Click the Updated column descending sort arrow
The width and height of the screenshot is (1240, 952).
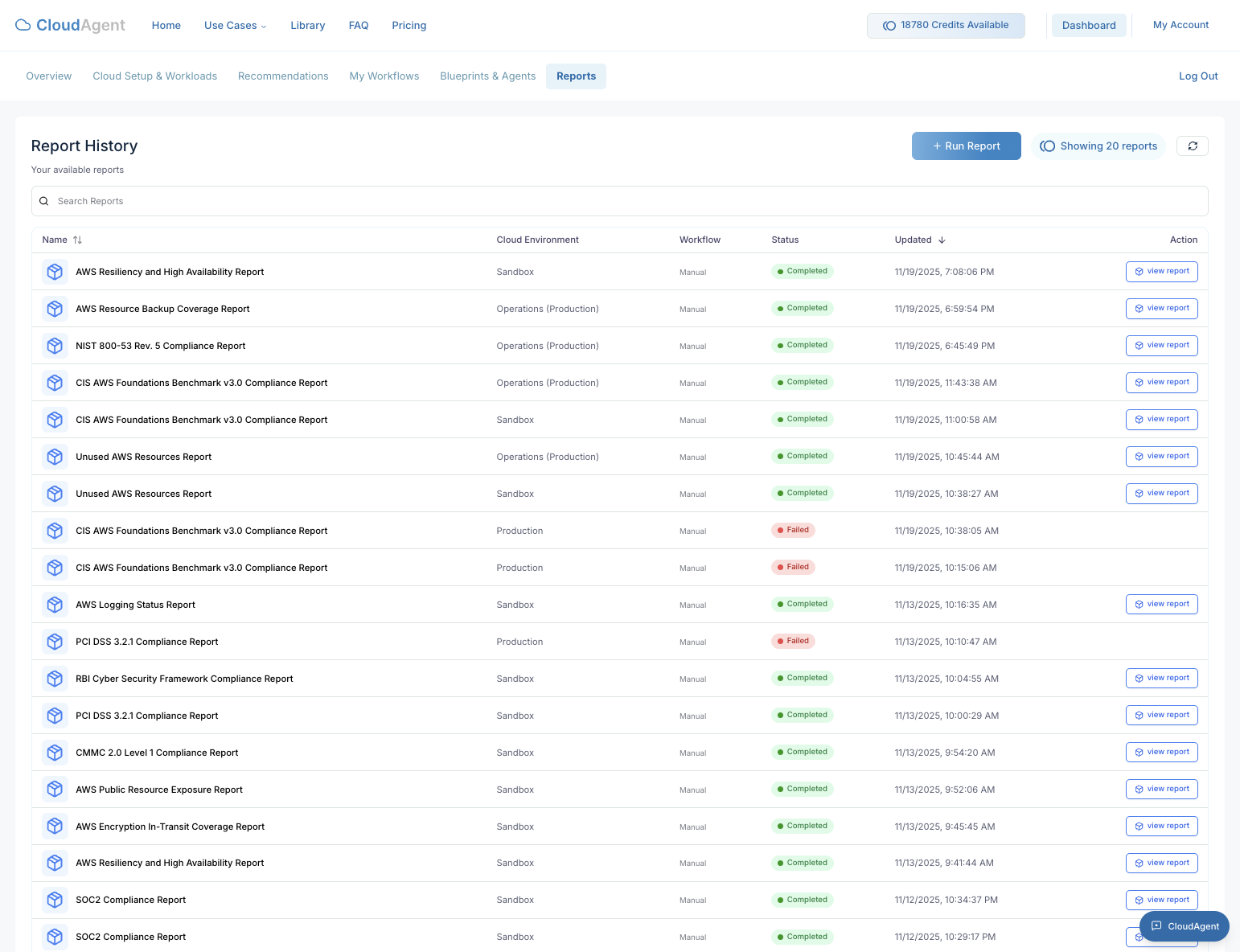[x=941, y=240]
